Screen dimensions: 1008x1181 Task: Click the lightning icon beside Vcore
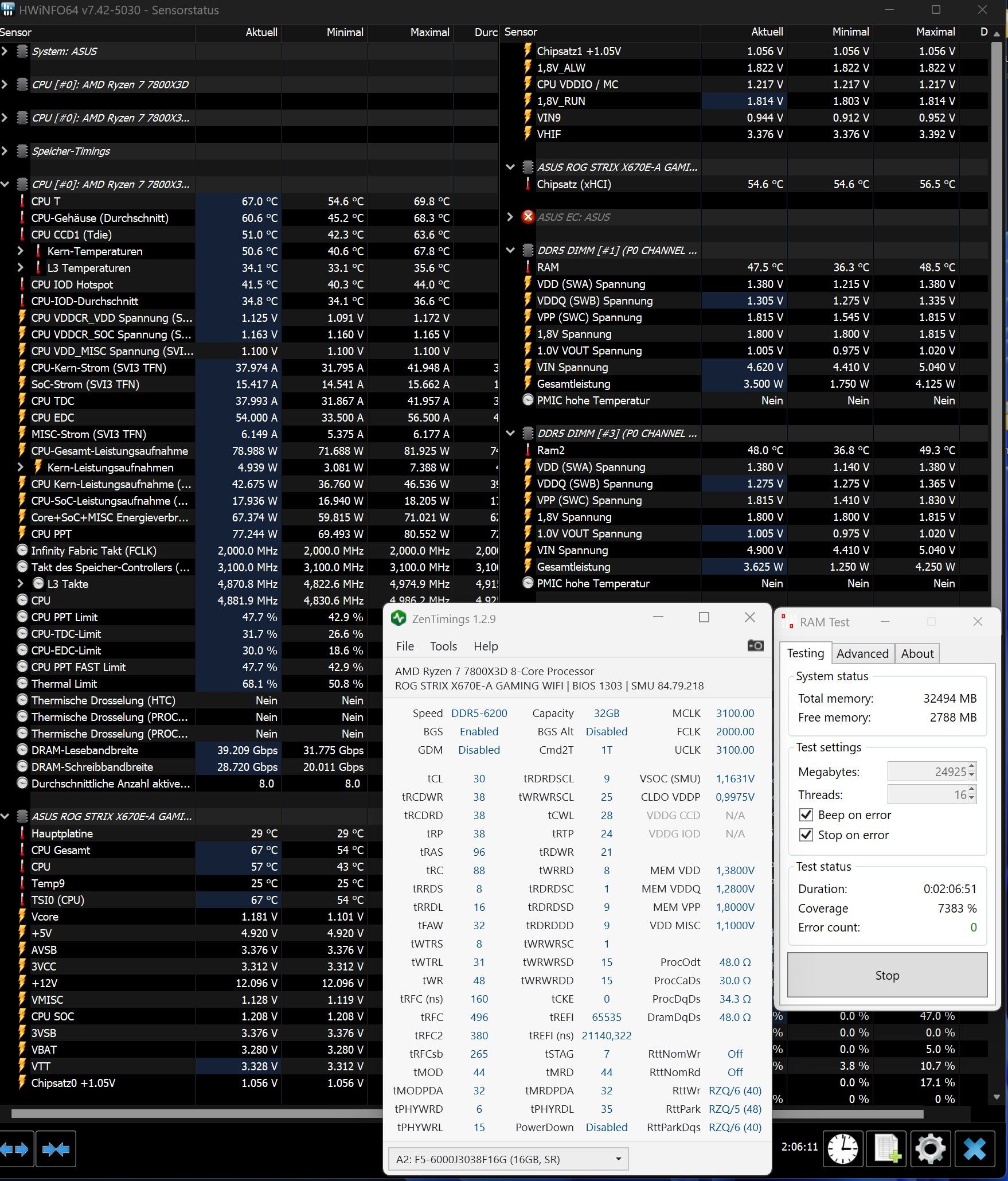[x=22, y=916]
